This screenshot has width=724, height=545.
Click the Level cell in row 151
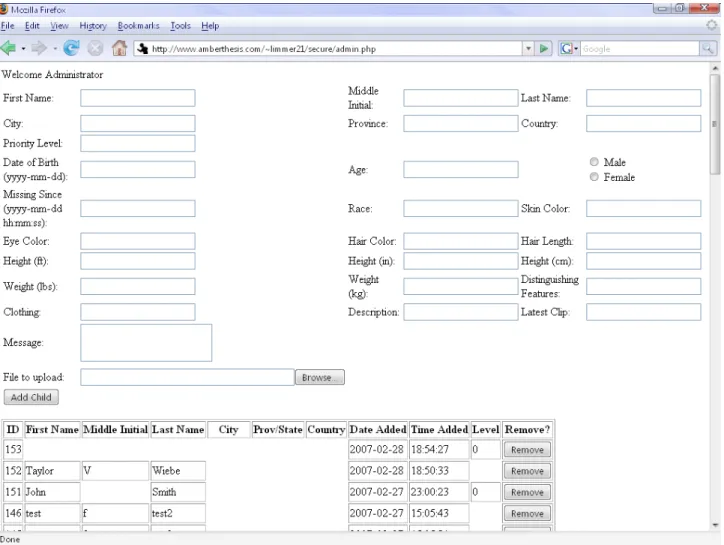point(486,492)
